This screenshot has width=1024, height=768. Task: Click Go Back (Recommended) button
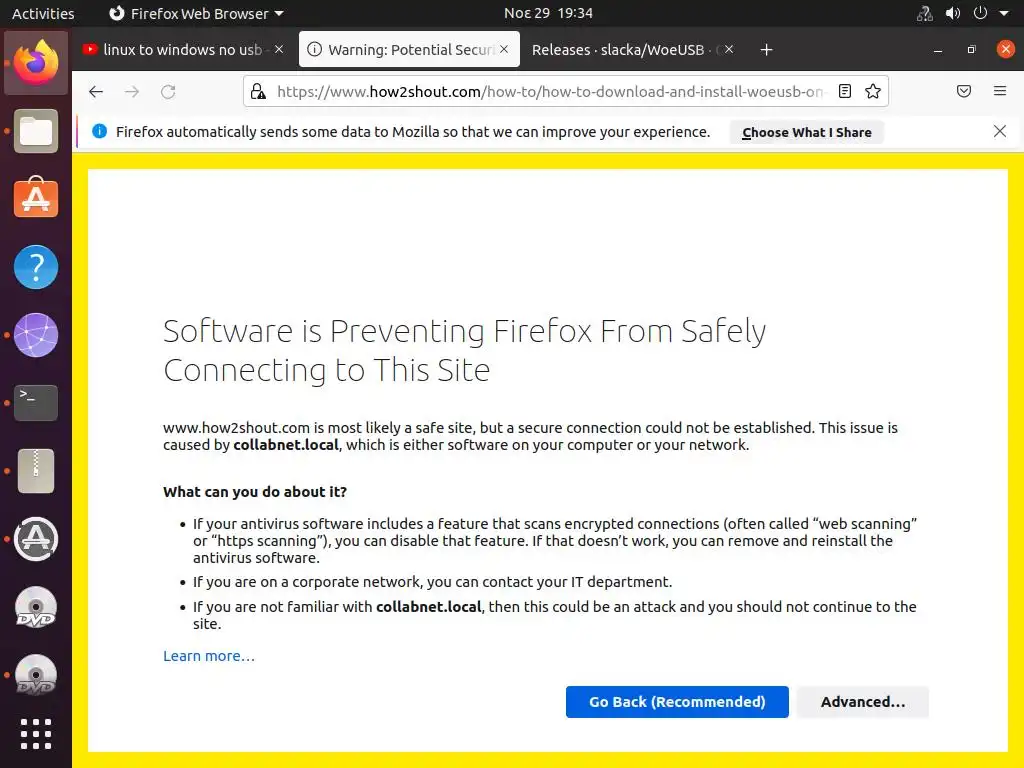tap(677, 702)
